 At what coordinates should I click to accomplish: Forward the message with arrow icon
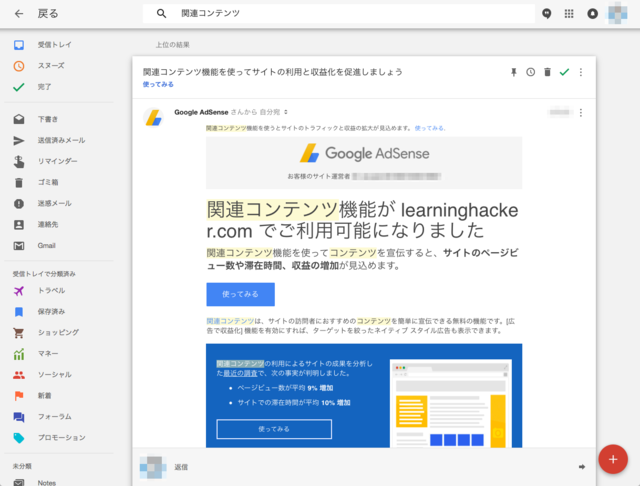[x=582, y=467]
